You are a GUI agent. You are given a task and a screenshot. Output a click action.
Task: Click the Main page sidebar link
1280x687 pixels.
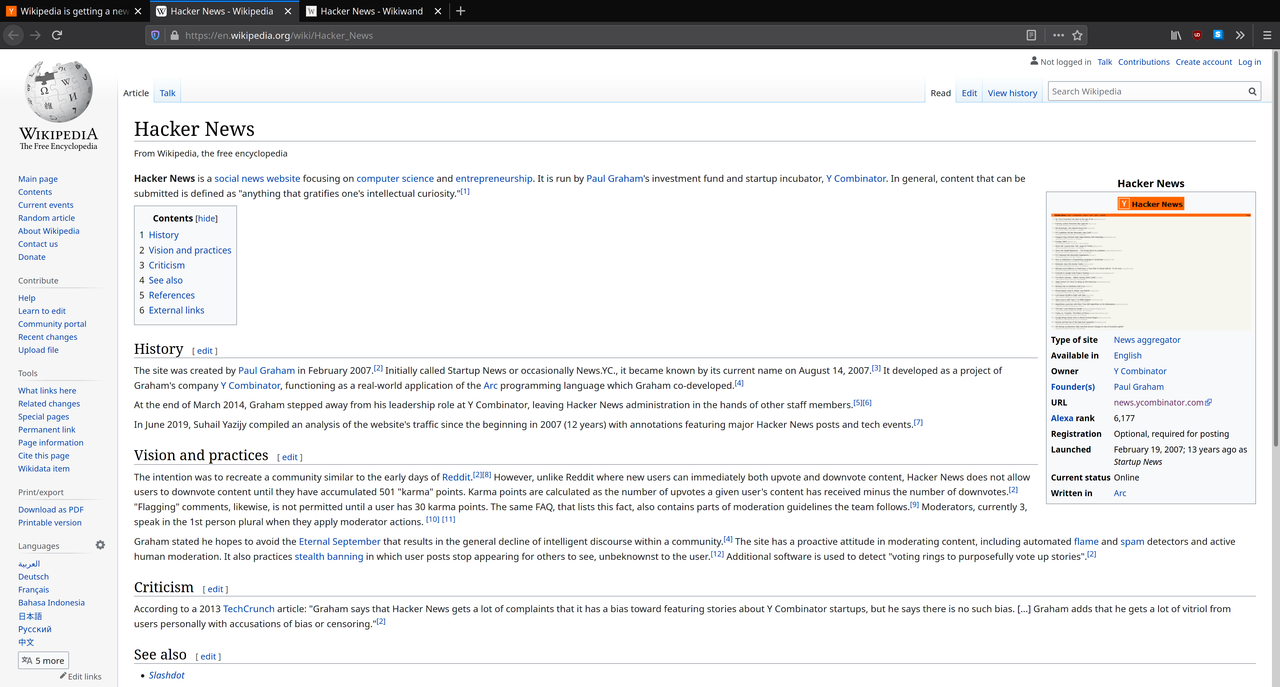pos(38,179)
